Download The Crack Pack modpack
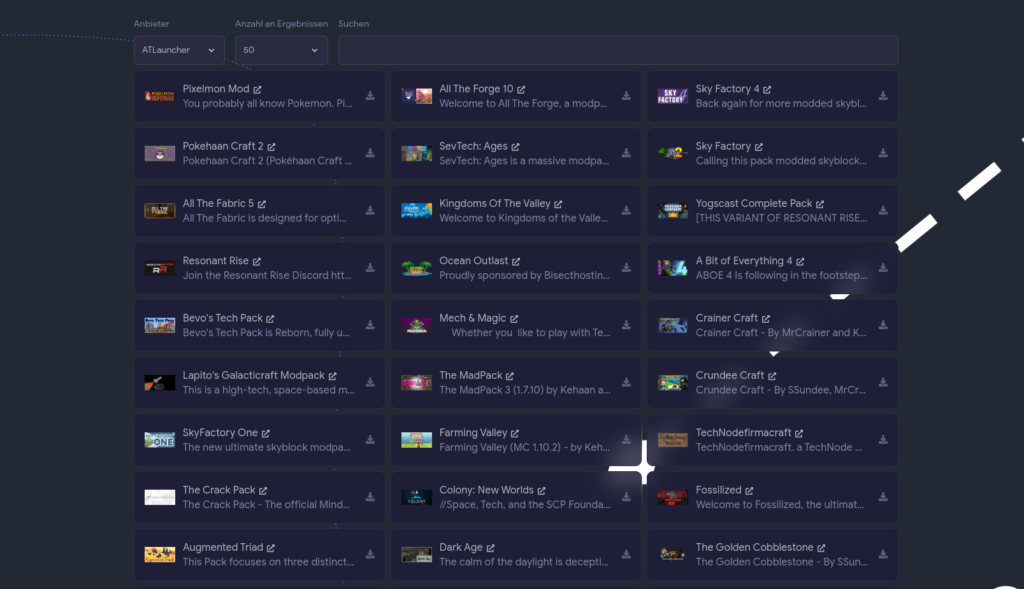Viewport: 1024px width, 589px height. click(370, 497)
